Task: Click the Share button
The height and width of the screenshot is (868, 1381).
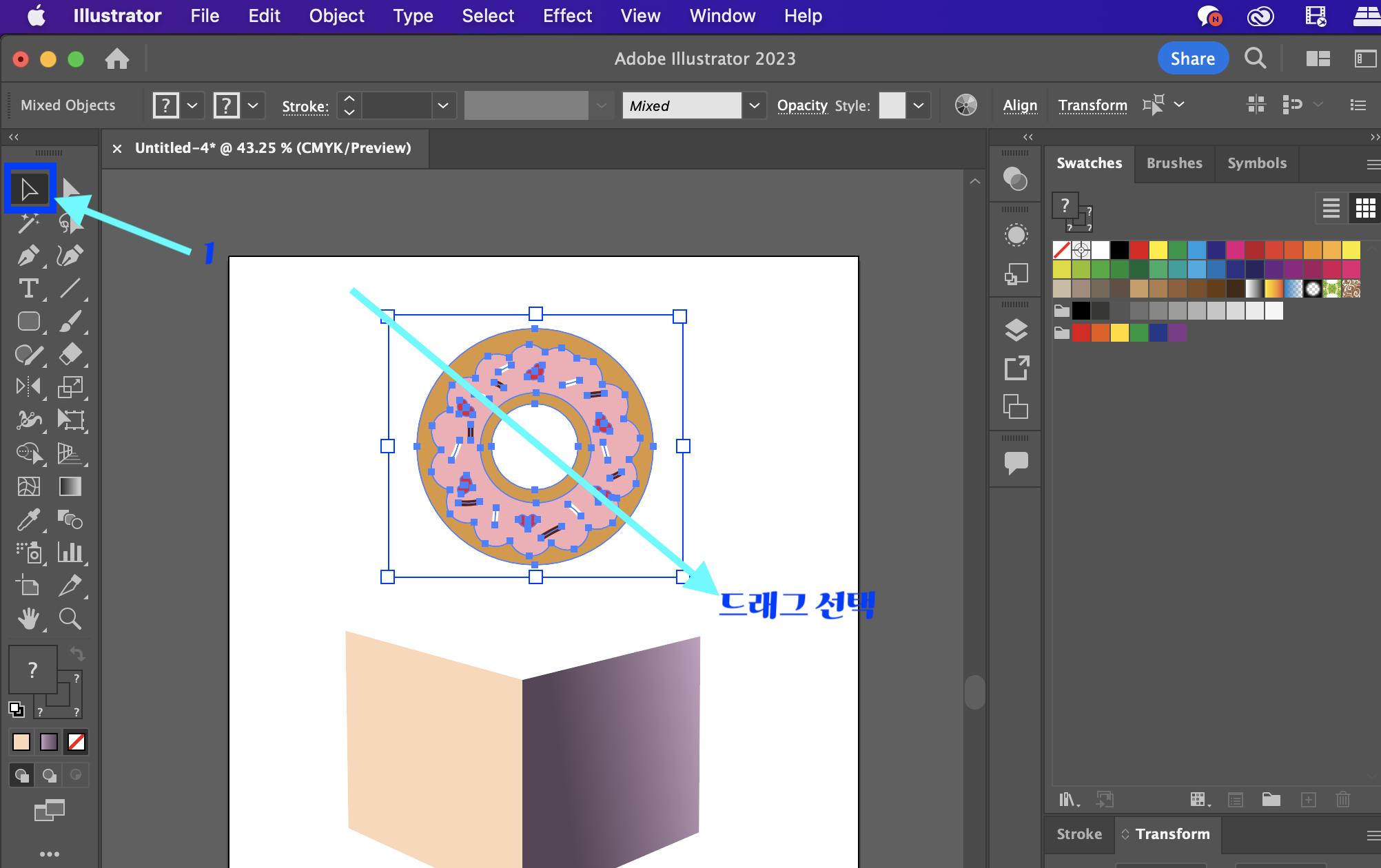Action: click(1192, 59)
